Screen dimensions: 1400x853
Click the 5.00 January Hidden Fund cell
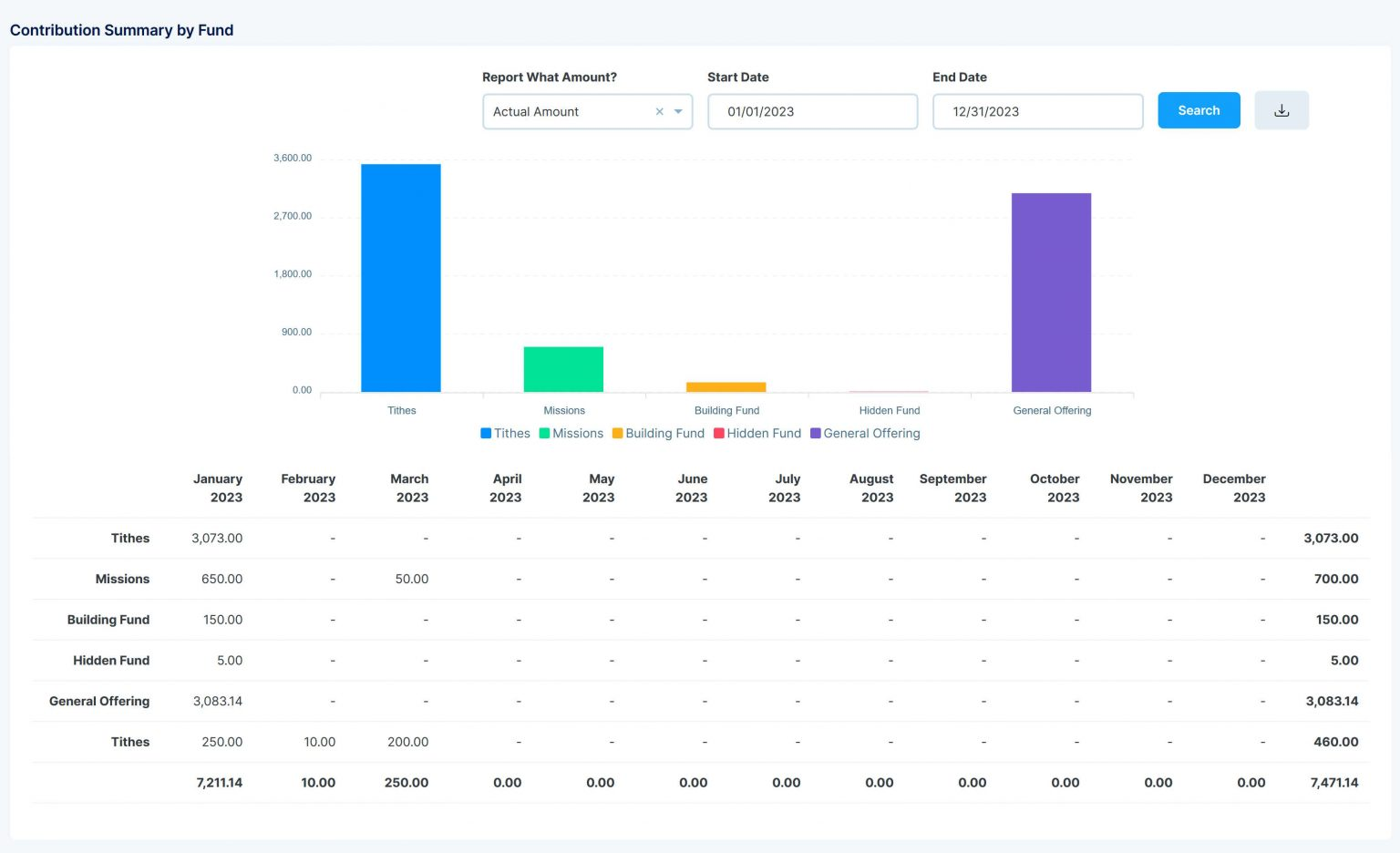pos(230,661)
